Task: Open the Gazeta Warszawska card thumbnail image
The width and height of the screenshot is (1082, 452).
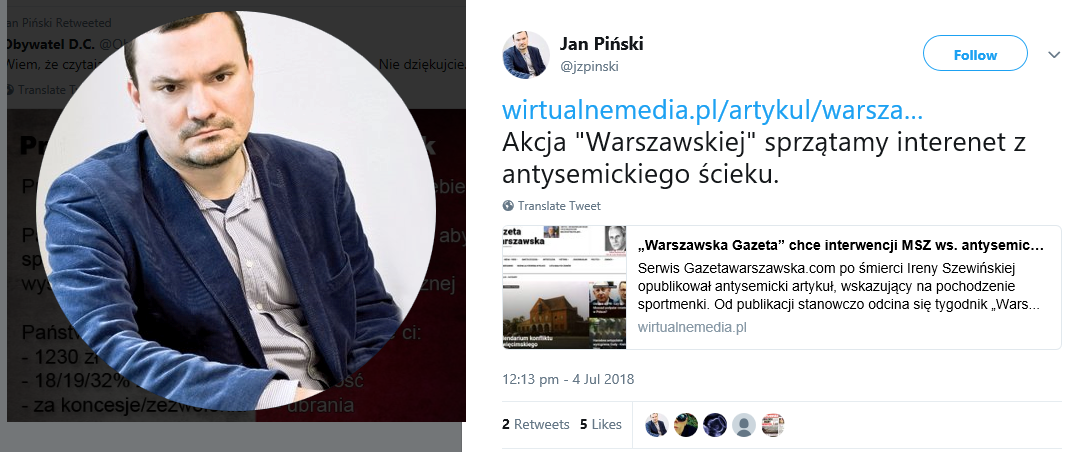Action: [564, 287]
